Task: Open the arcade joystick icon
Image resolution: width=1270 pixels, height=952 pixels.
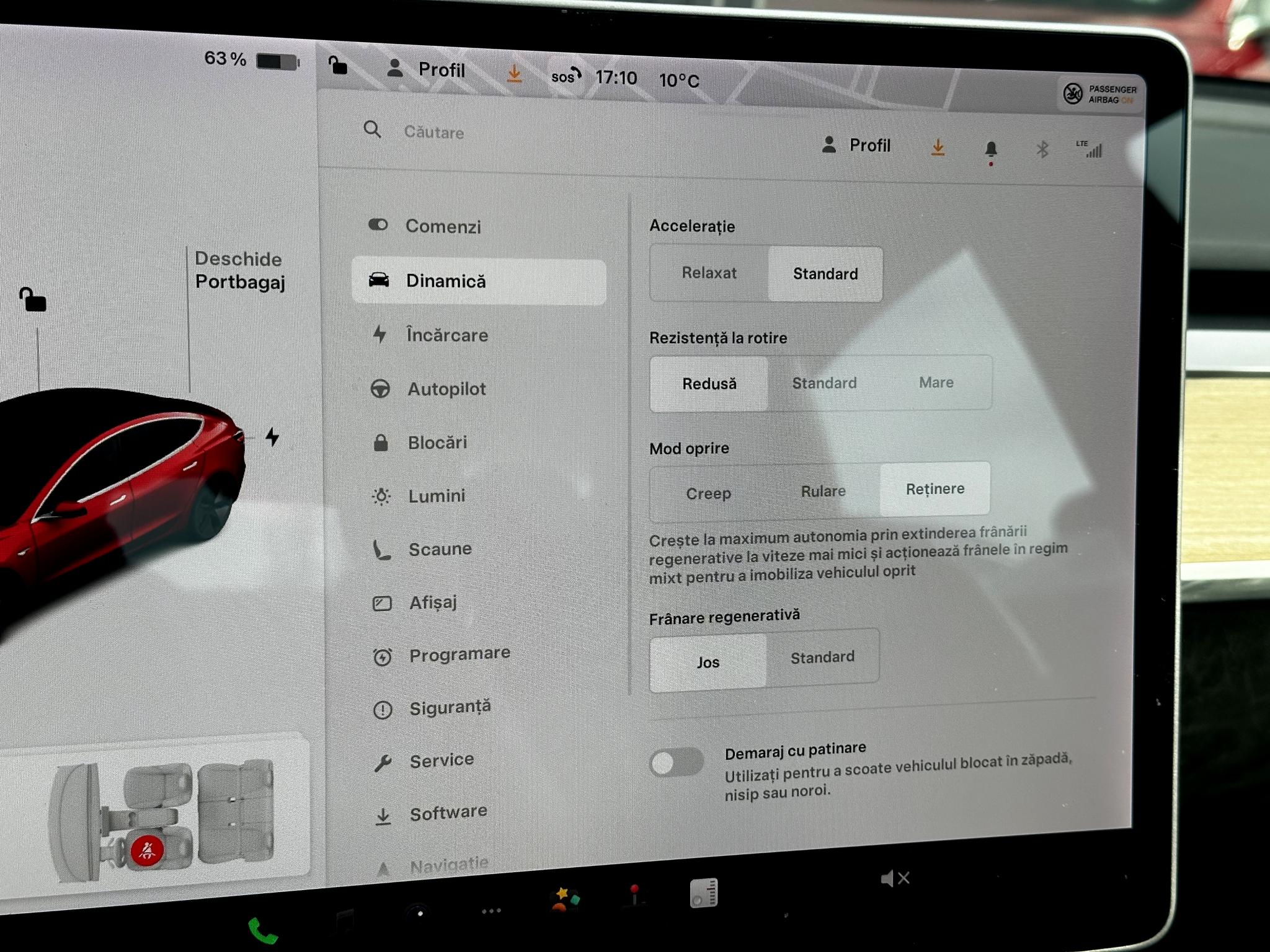Action: pos(634,896)
